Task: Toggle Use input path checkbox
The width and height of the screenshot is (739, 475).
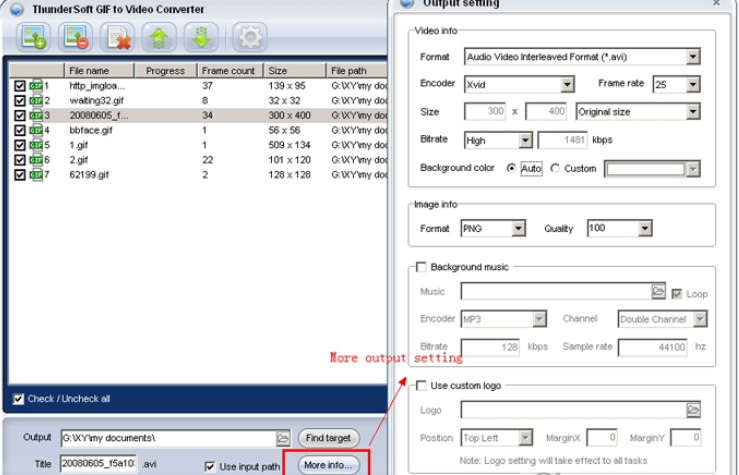Action: tap(210, 467)
